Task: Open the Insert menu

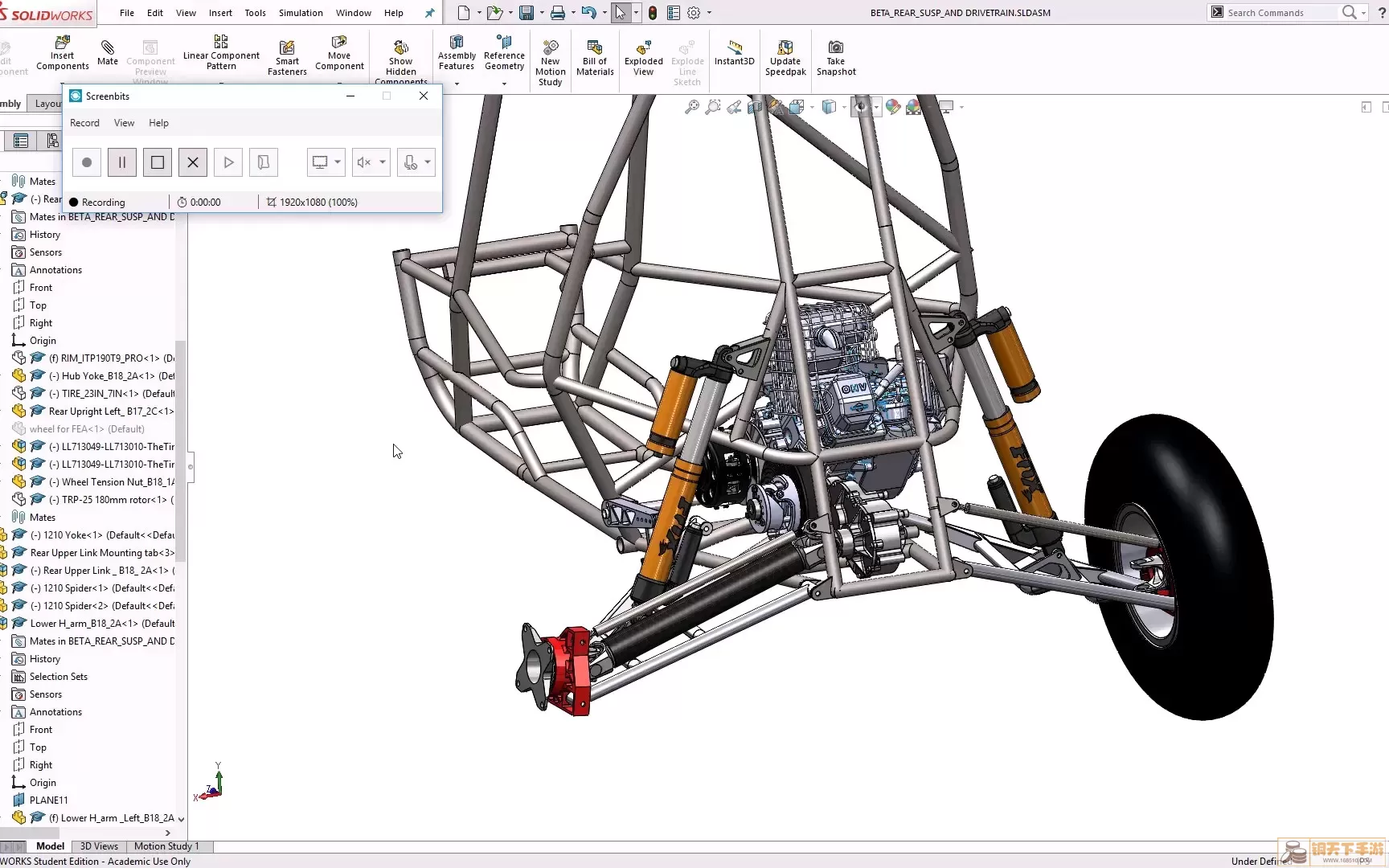Action: (x=220, y=13)
